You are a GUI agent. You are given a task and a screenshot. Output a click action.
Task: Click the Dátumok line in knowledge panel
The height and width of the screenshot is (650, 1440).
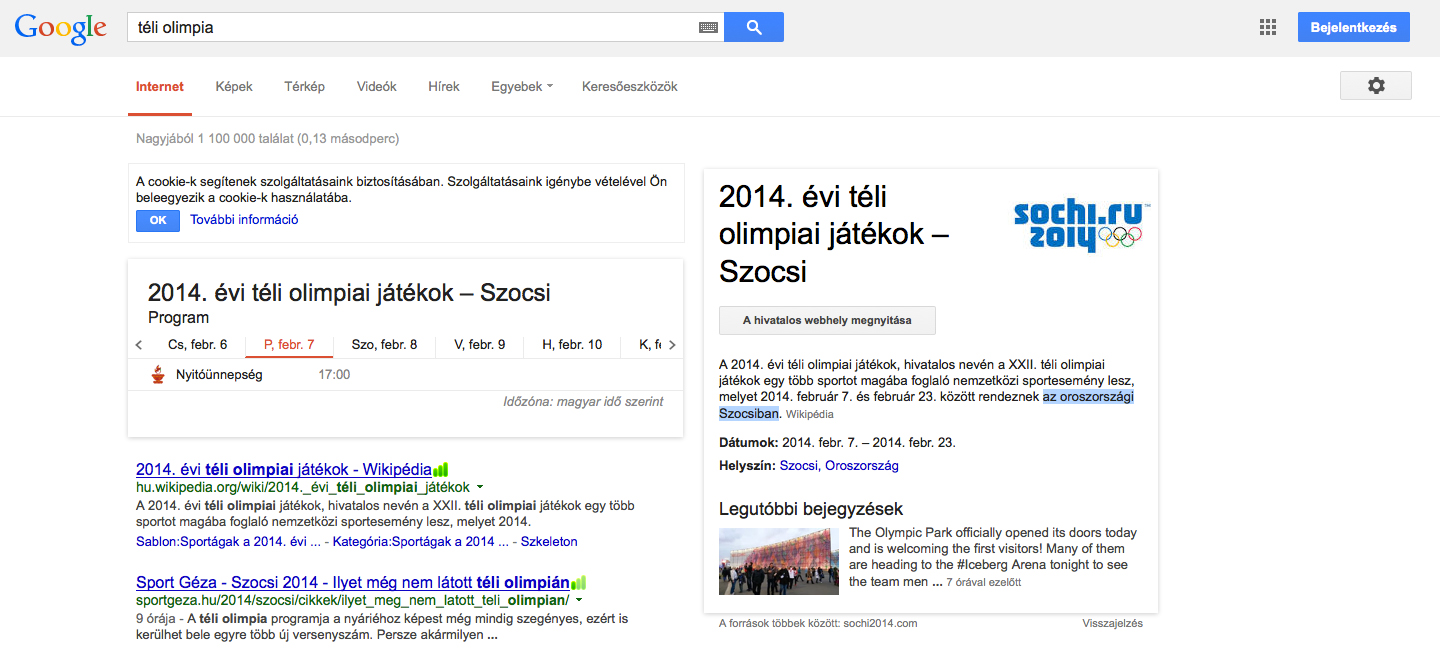(837, 443)
